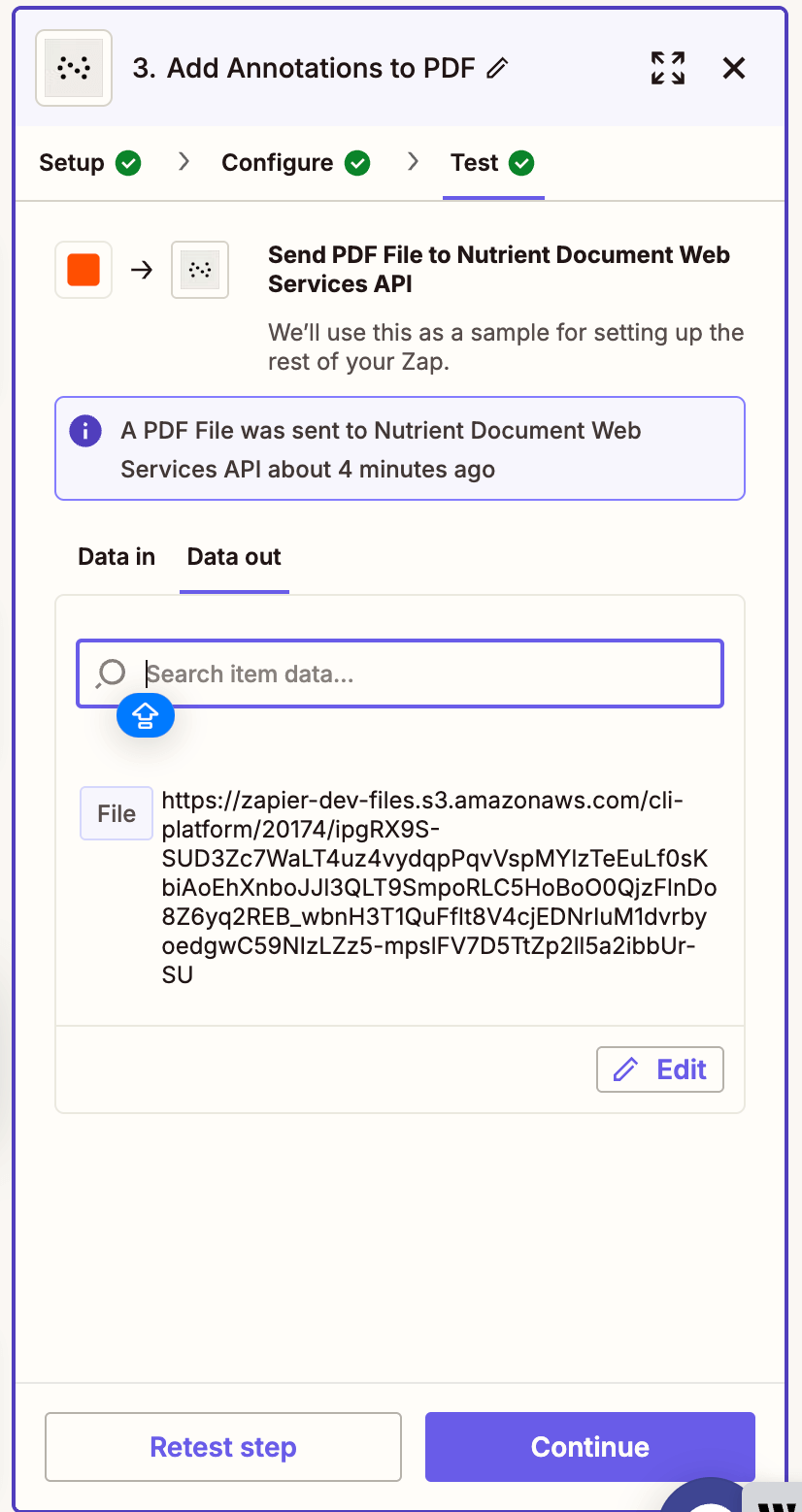Click the pencil icon to rename the step
The width and height of the screenshot is (802, 1512).
point(498,68)
